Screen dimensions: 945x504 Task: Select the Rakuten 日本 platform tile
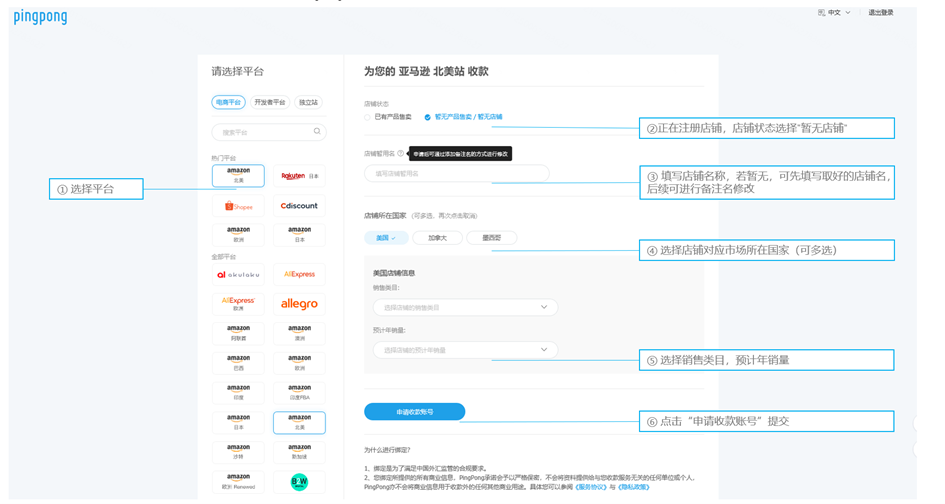point(299,175)
